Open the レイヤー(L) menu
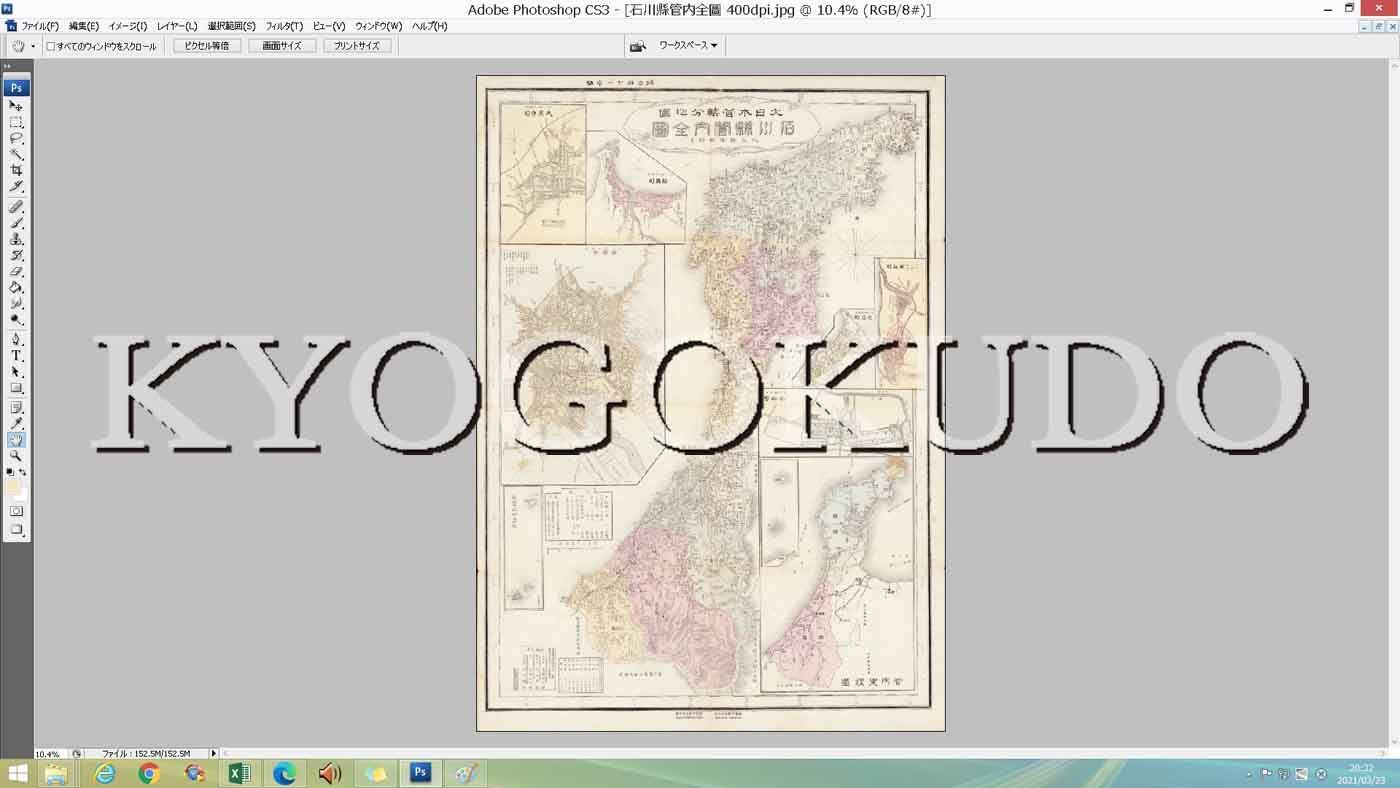This screenshot has width=1400, height=788. tap(177, 26)
